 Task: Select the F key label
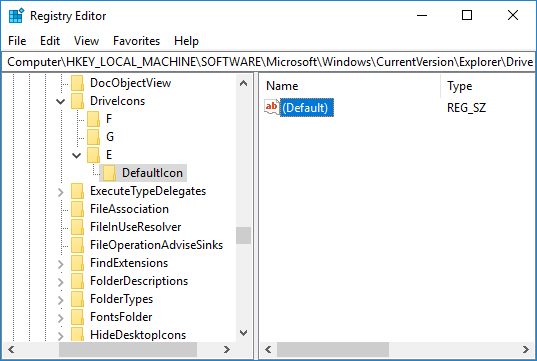109,119
